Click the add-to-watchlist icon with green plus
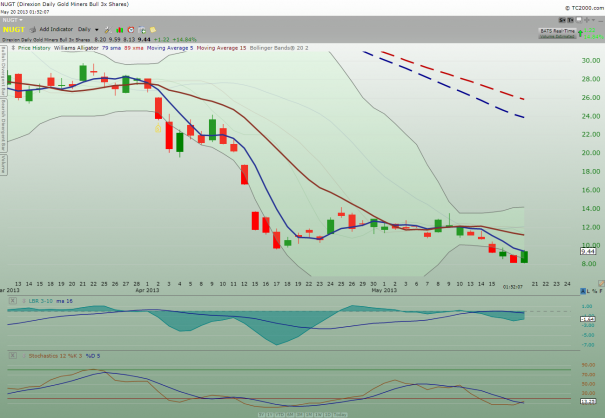The image size is (605, 418). (x=142, y=30)
